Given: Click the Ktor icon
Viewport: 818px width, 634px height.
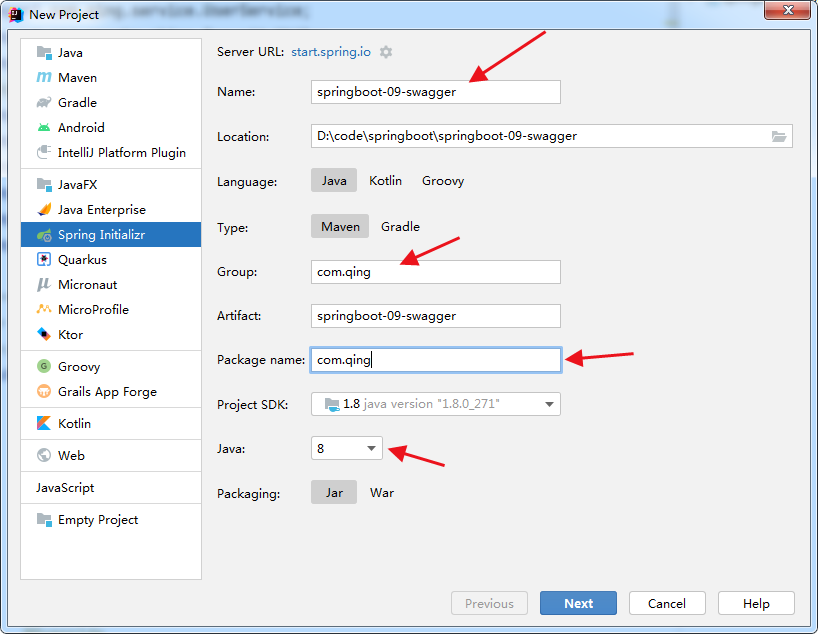Looking at the screenshot, I should 44,334.
